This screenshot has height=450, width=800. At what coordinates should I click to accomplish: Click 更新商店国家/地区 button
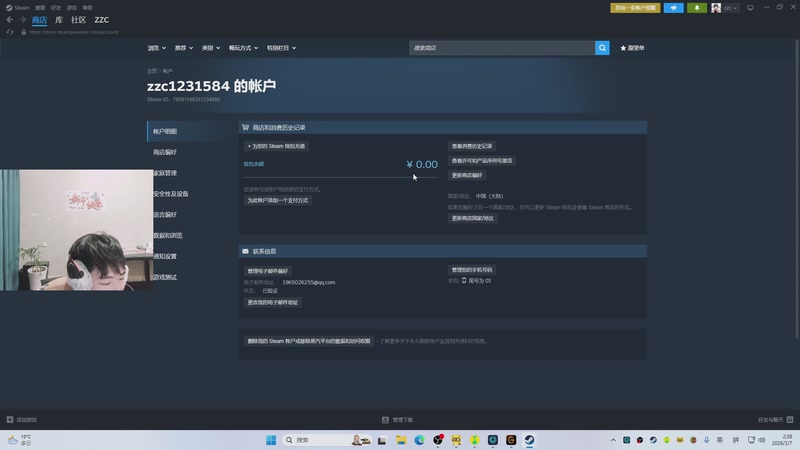(472, 218)
